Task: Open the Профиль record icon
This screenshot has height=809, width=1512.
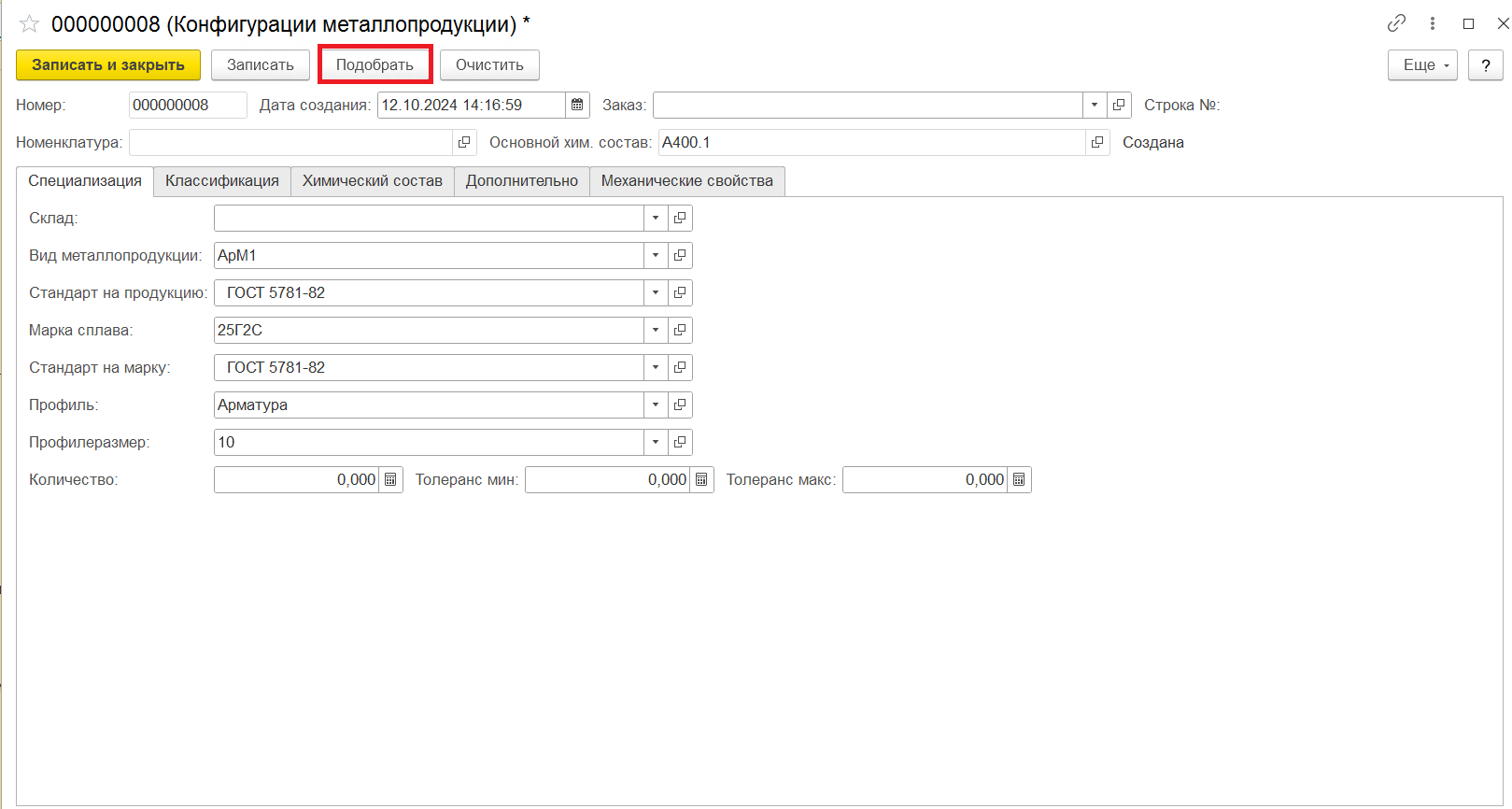Action: point(680,404)
